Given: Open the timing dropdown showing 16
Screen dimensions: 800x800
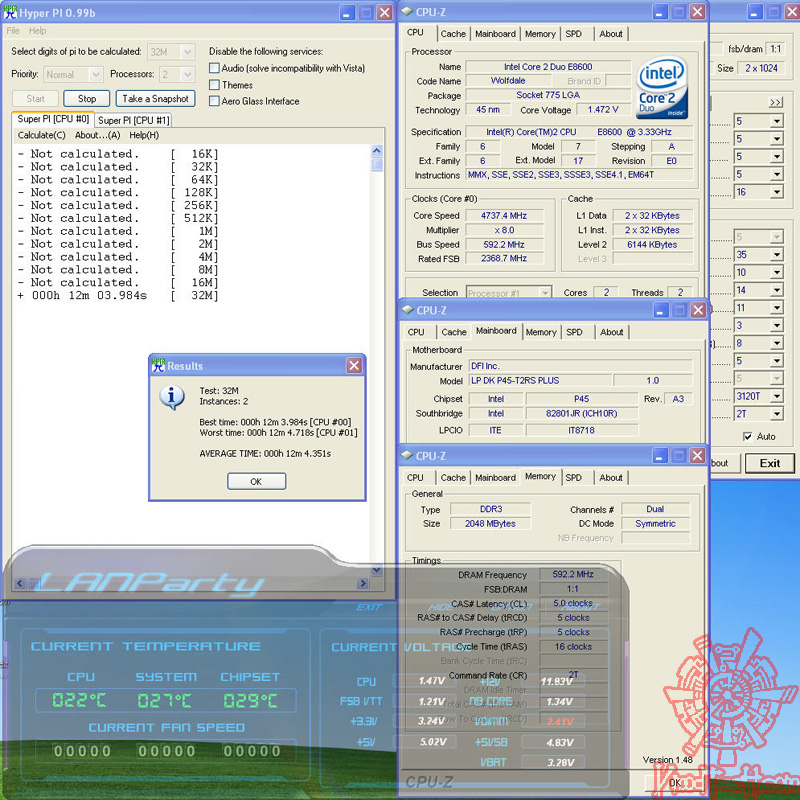Looking at the screenshot, I should point(777,192).
